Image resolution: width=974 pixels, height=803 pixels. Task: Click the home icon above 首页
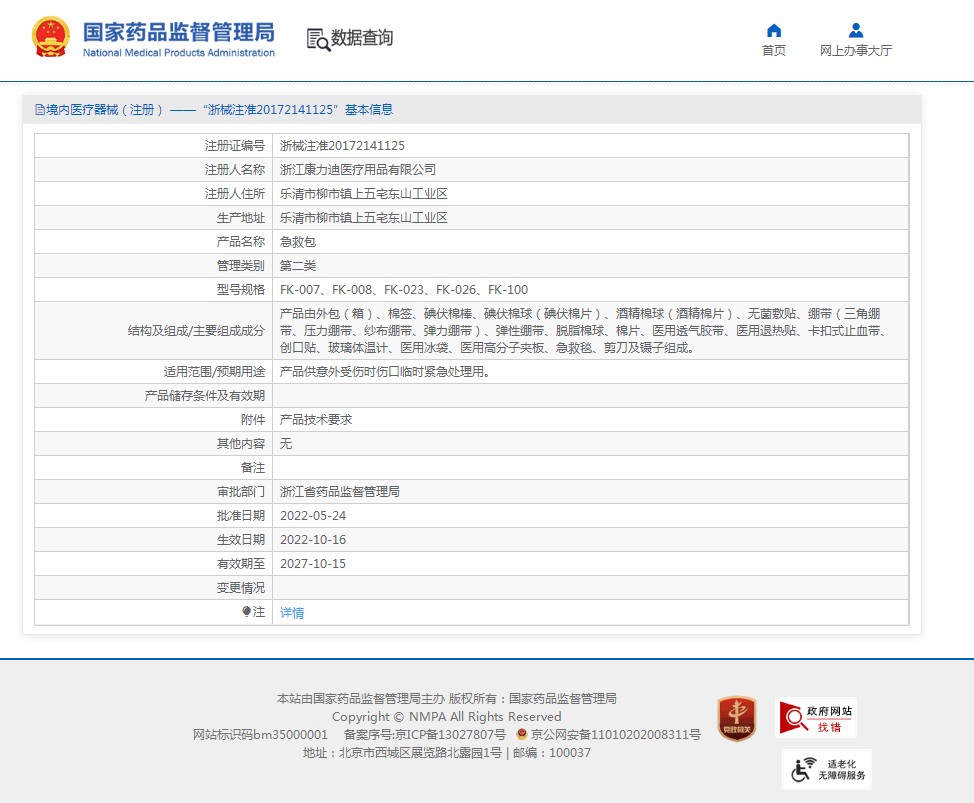[x=773, y=30]
